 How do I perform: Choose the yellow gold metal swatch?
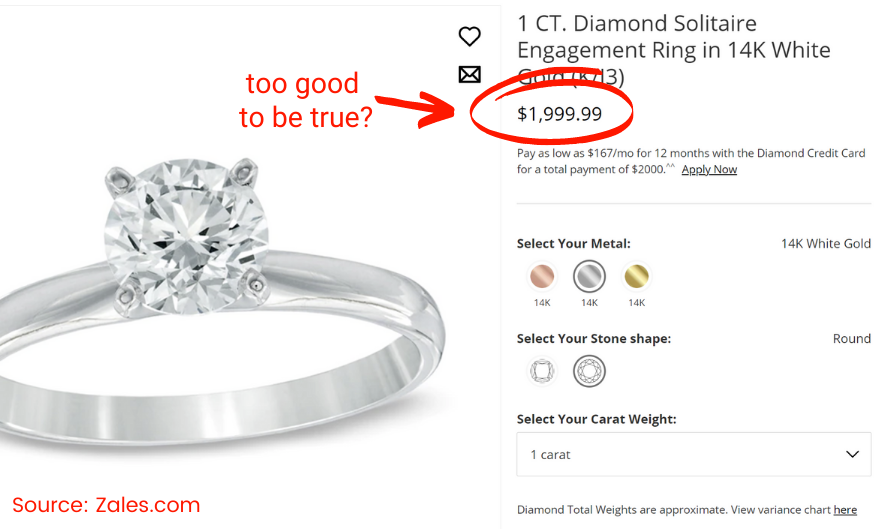pyautogui.click(x=637, y=276)
